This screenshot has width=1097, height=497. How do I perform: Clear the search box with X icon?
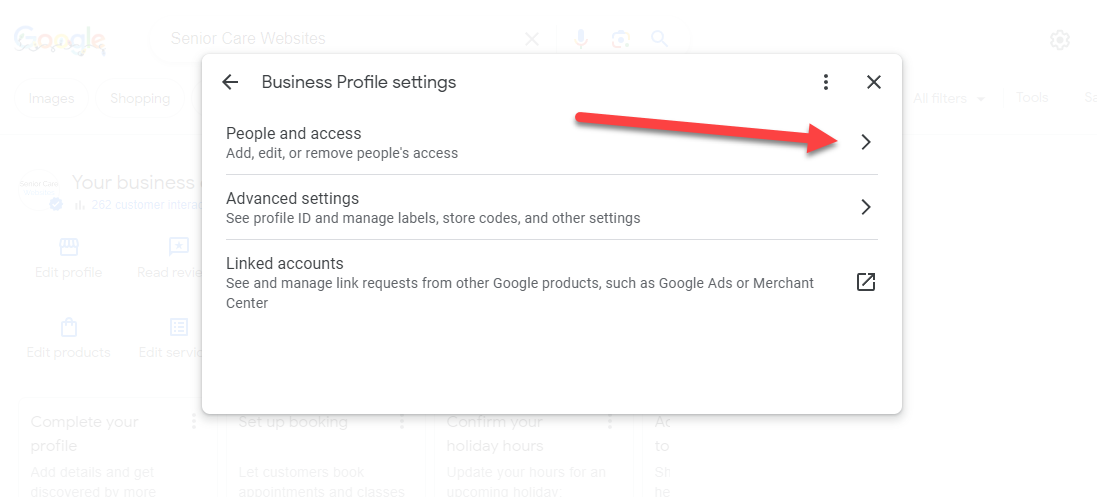[x=532, y=39]
